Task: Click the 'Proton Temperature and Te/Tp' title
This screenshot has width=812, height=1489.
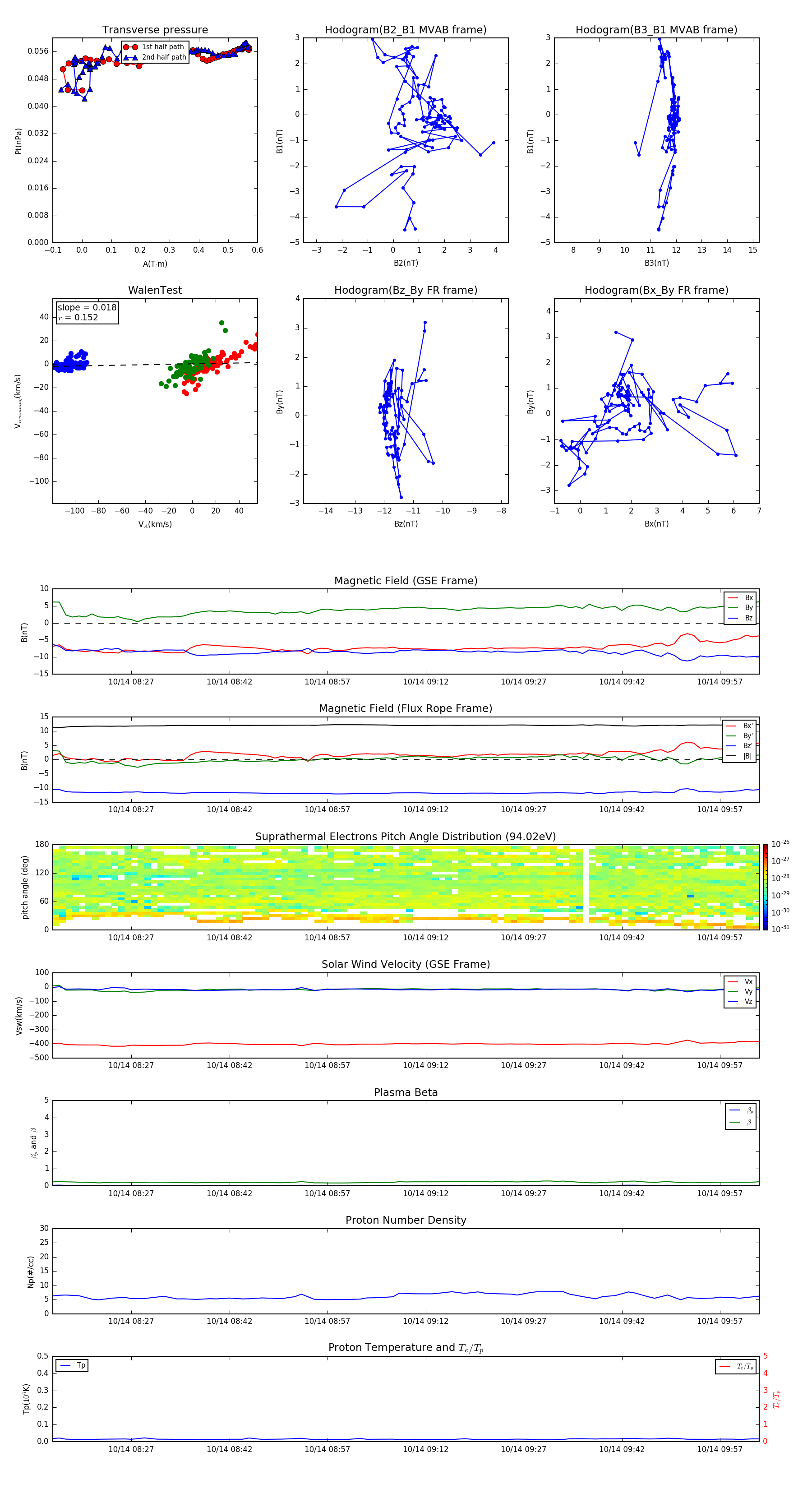Action: tap(406, 1348)
